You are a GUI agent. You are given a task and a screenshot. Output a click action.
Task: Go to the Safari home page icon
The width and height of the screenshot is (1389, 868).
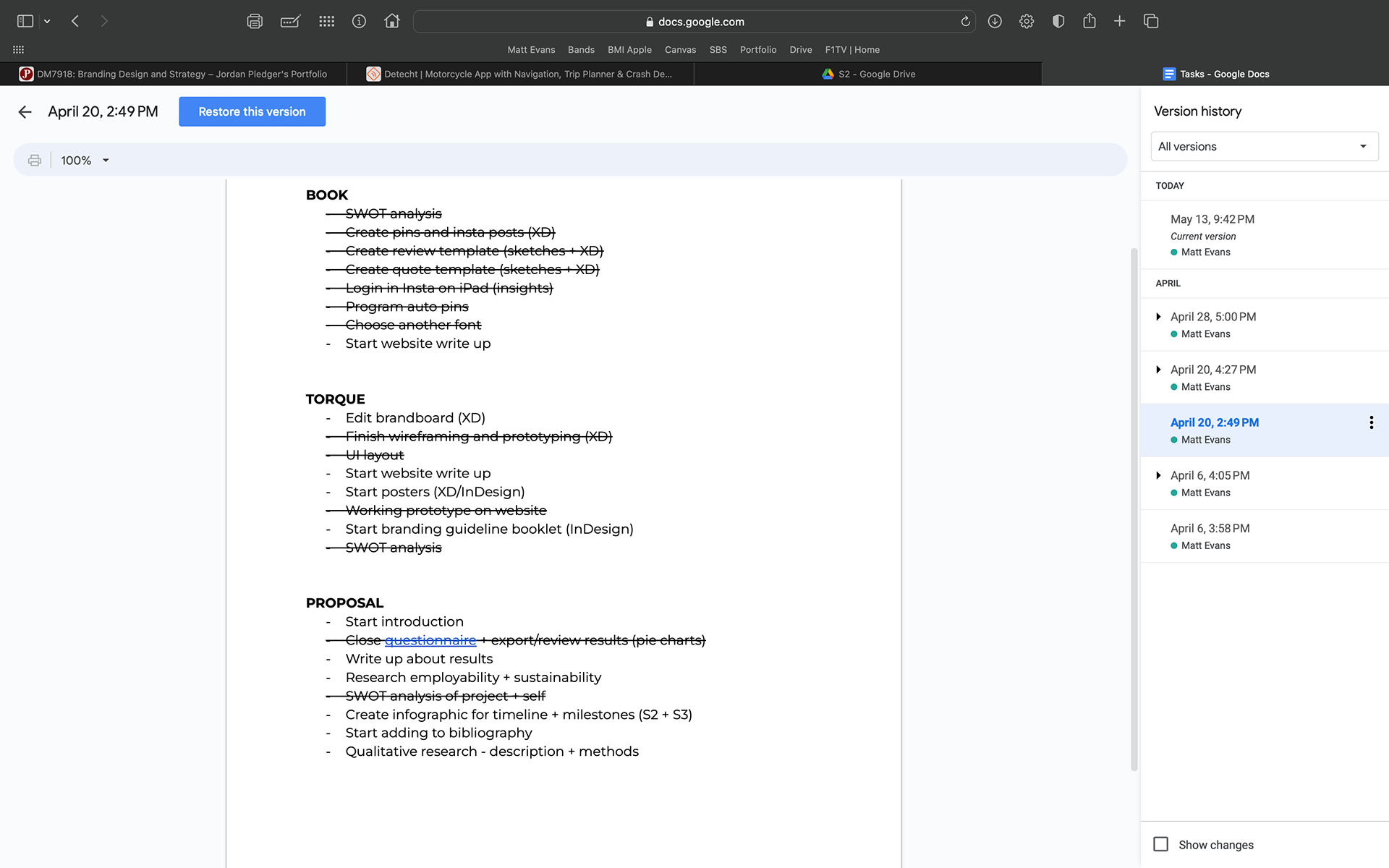(x=392, y=21)
